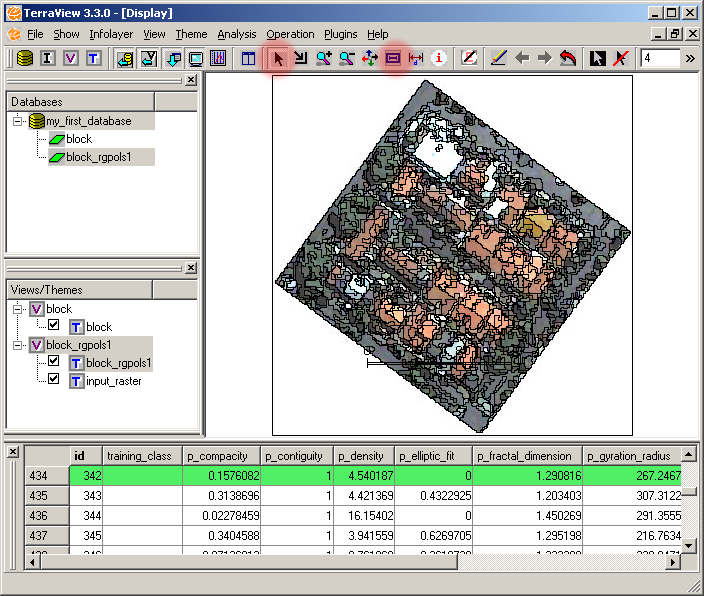Go to previous display with left arrow
This screenshot has height=596, width=704.
click(522, 58)
